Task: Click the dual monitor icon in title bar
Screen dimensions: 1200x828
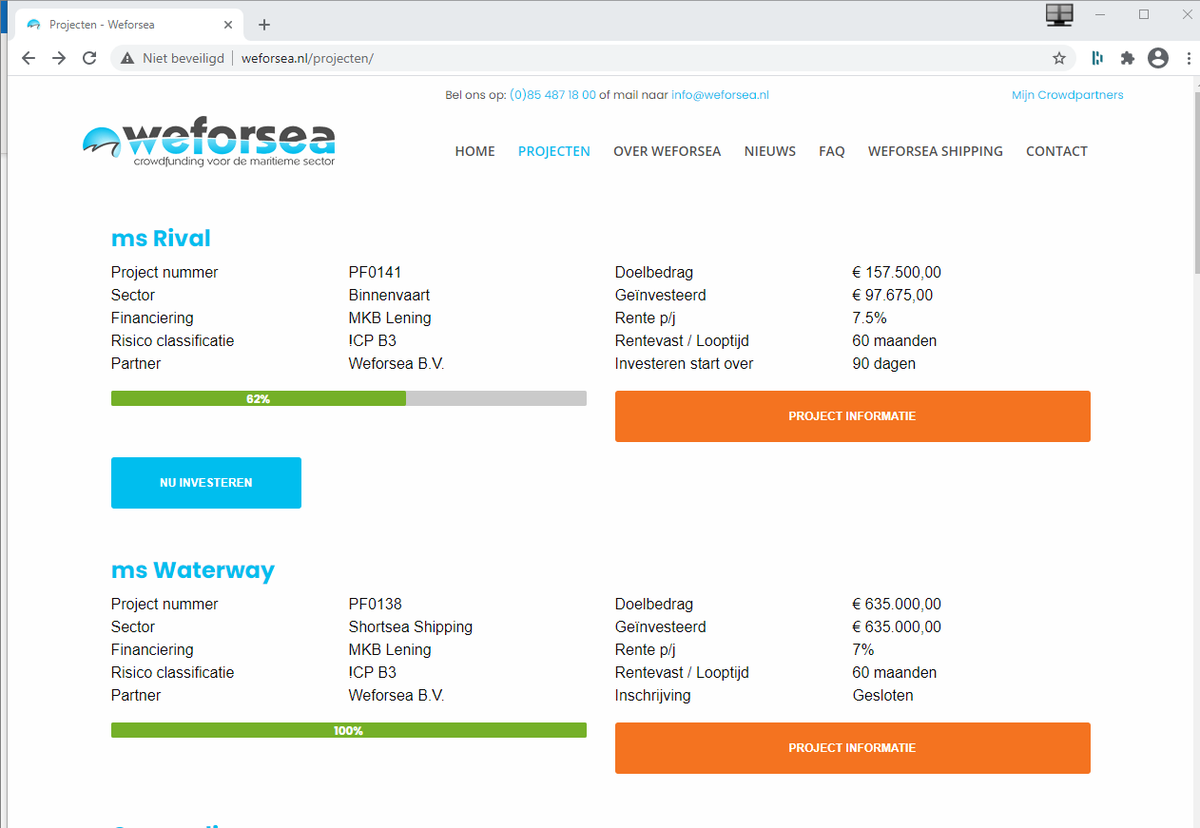Action: click(1059, 15)
